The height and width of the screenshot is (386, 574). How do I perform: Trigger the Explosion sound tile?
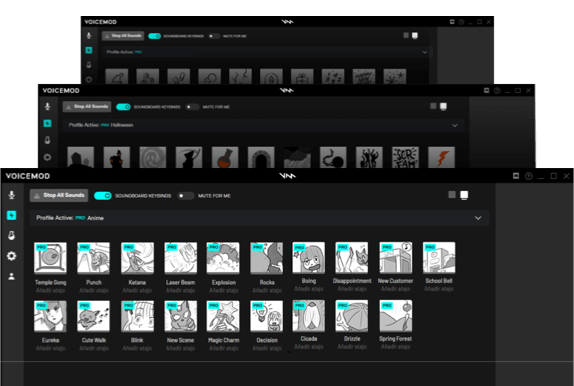click(223, 257)
